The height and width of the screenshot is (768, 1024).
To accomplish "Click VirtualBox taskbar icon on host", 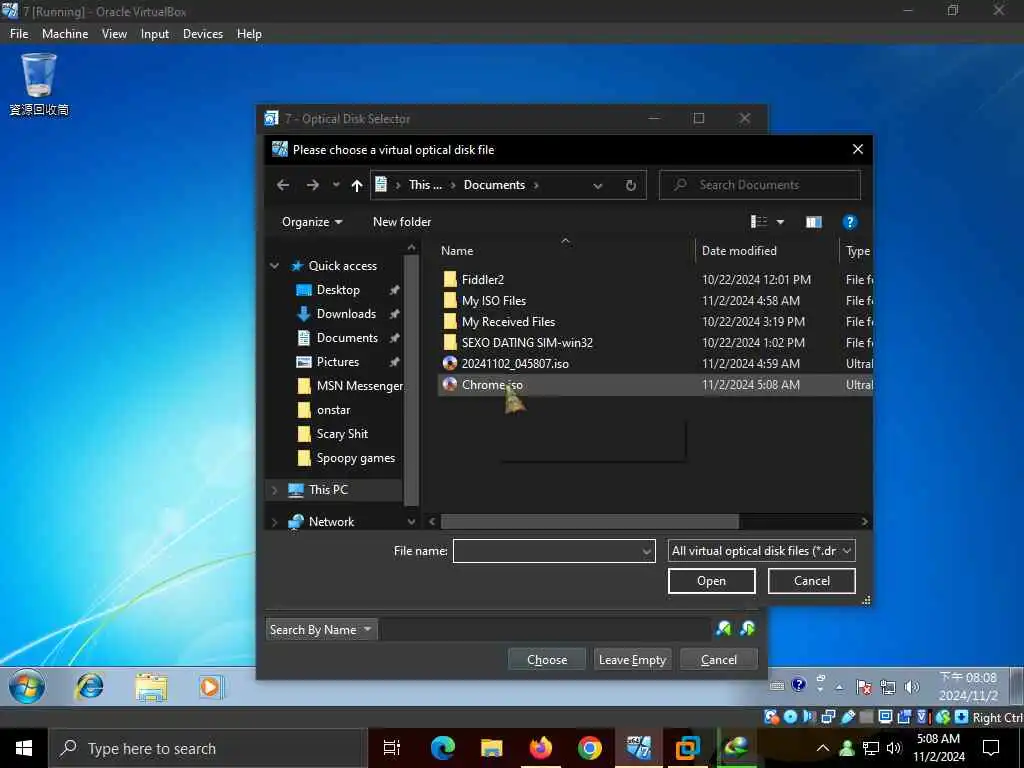I will click(638, 748).
